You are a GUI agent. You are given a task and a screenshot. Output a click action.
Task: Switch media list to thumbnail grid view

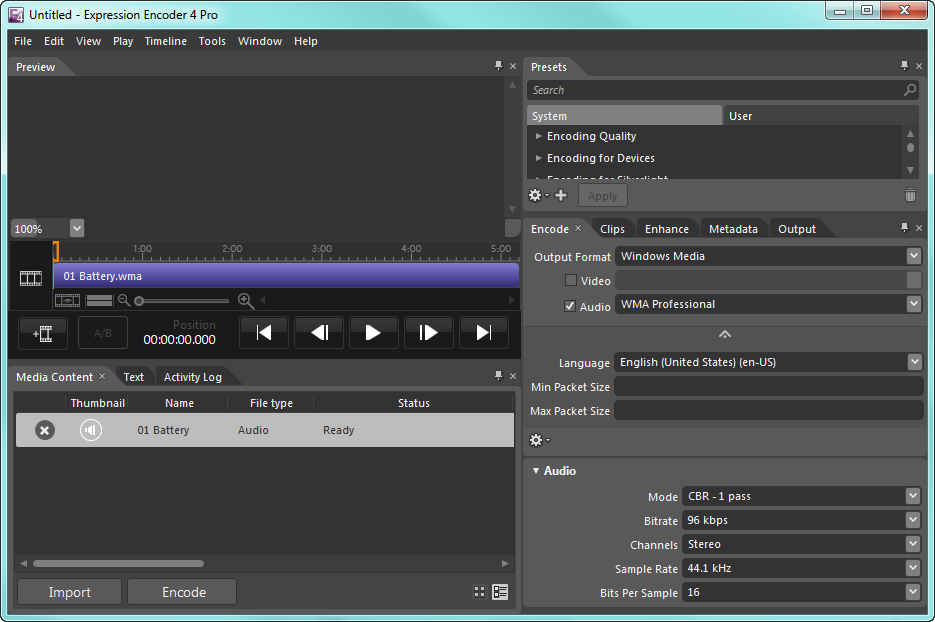[480, 592]
